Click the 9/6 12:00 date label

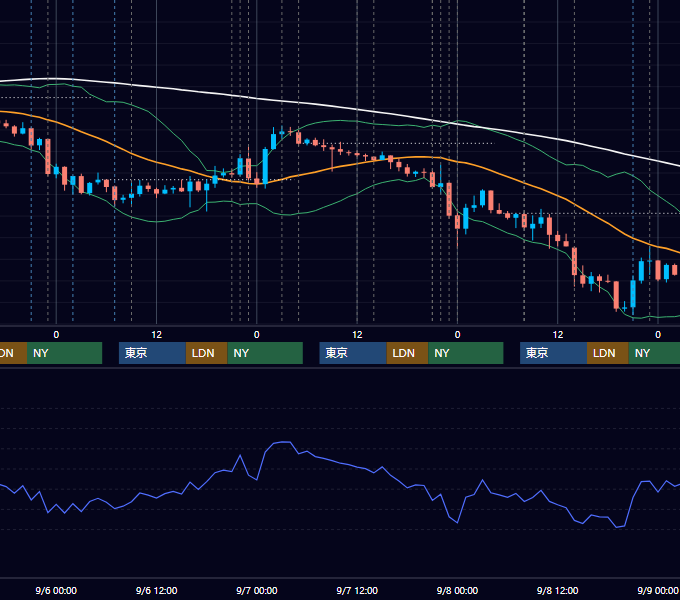point(157,590)
